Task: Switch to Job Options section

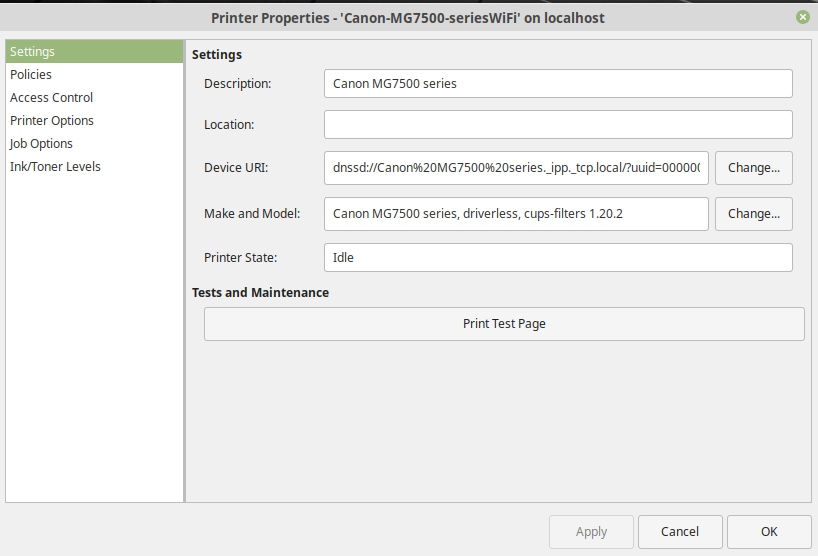Action: click(41, 144)
